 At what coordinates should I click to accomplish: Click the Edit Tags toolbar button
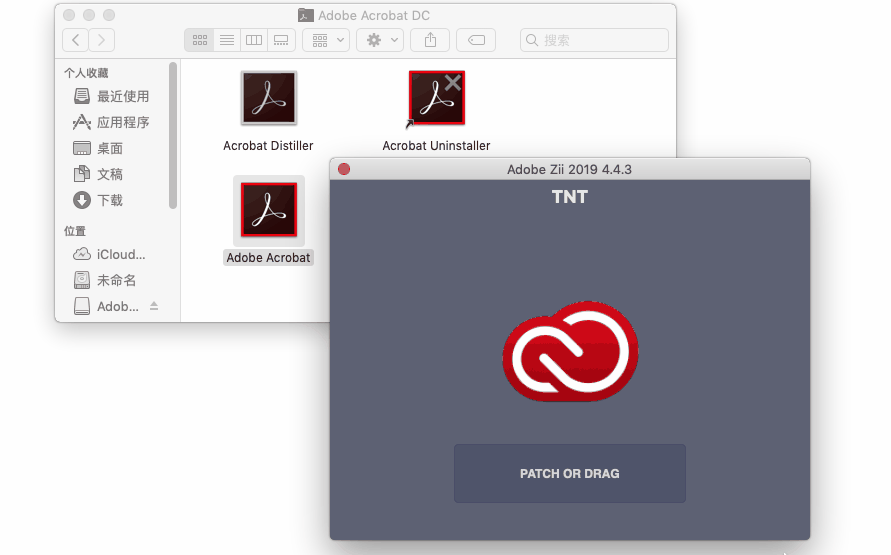click(x=476, y=40)
